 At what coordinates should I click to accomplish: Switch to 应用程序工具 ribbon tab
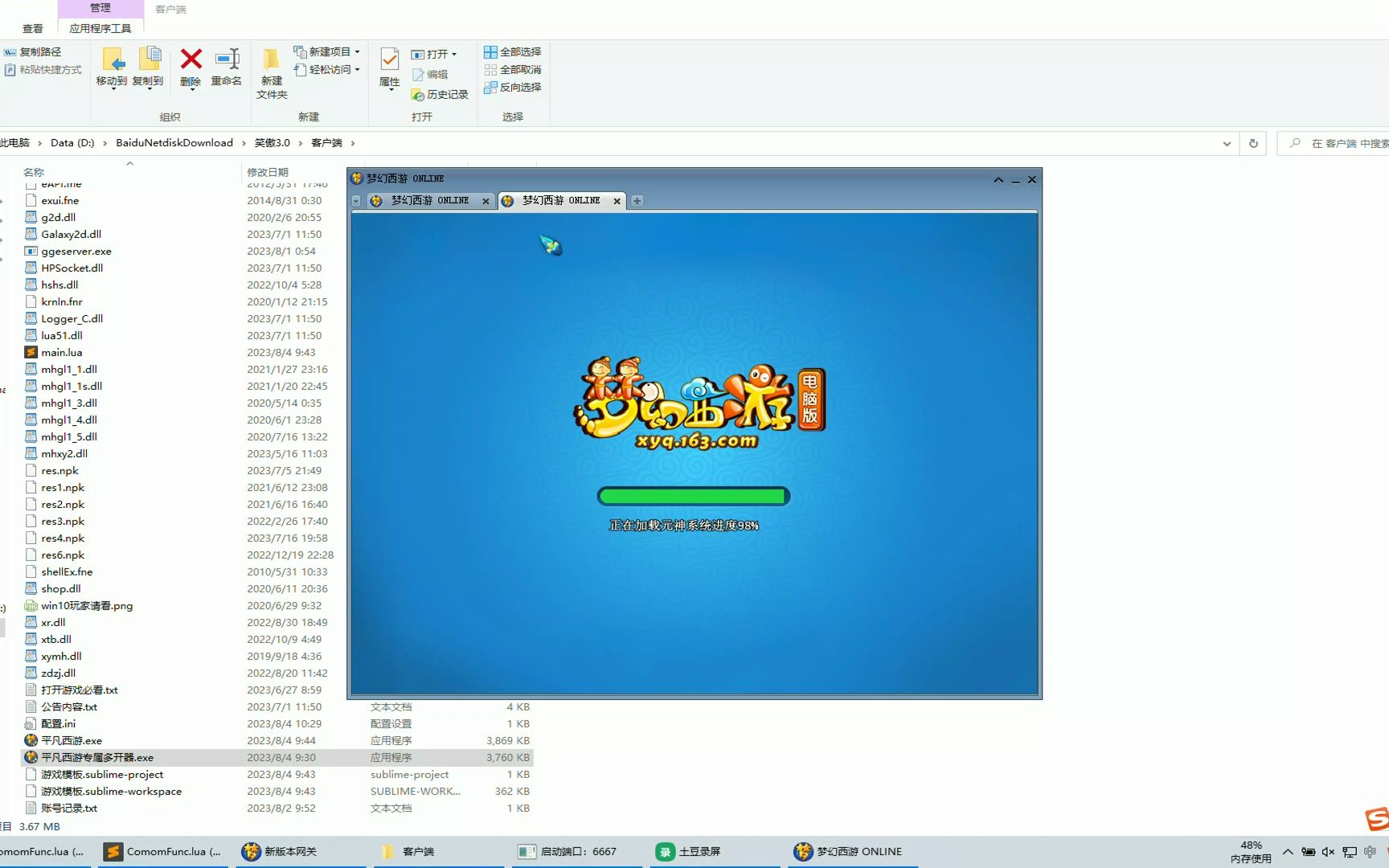pyautogui.click(x=100, y=28)
